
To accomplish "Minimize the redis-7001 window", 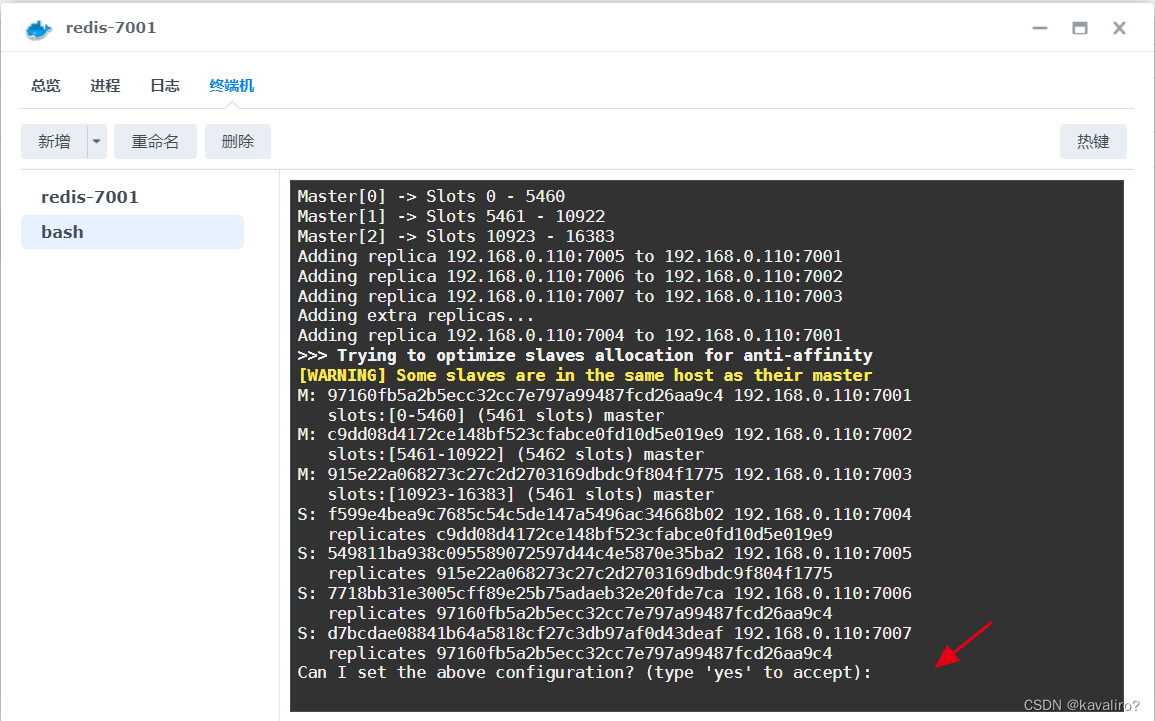I will click(1039, 28).
